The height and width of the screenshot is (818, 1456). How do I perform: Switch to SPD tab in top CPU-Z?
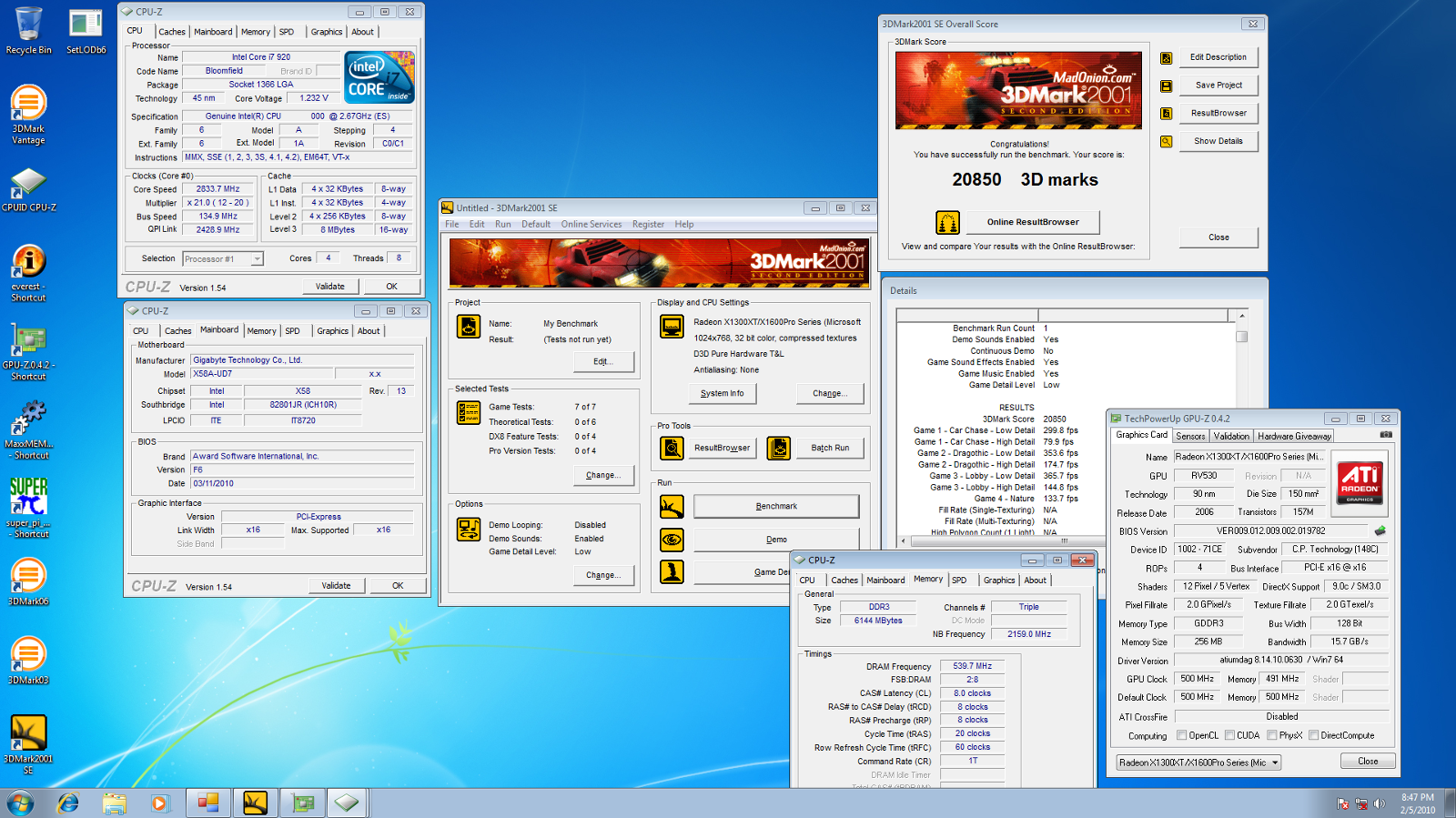click(x=287, y=32)
